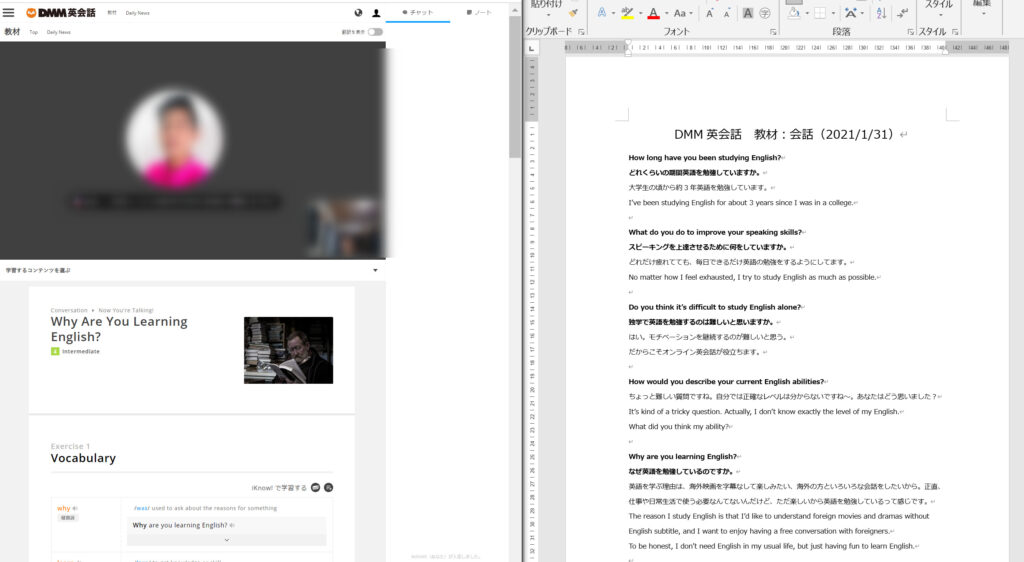Open text effects dropdown arrow
Viewport: 1024px width, 562px height.
[613, 14]
